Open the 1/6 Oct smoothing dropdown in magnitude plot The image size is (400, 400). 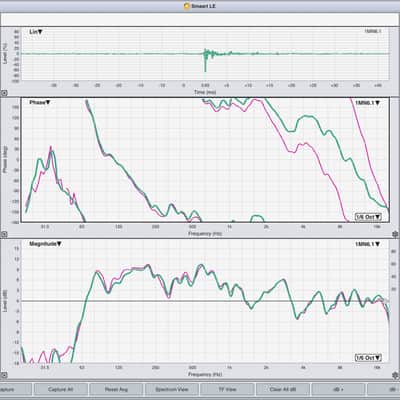(368, 358)
